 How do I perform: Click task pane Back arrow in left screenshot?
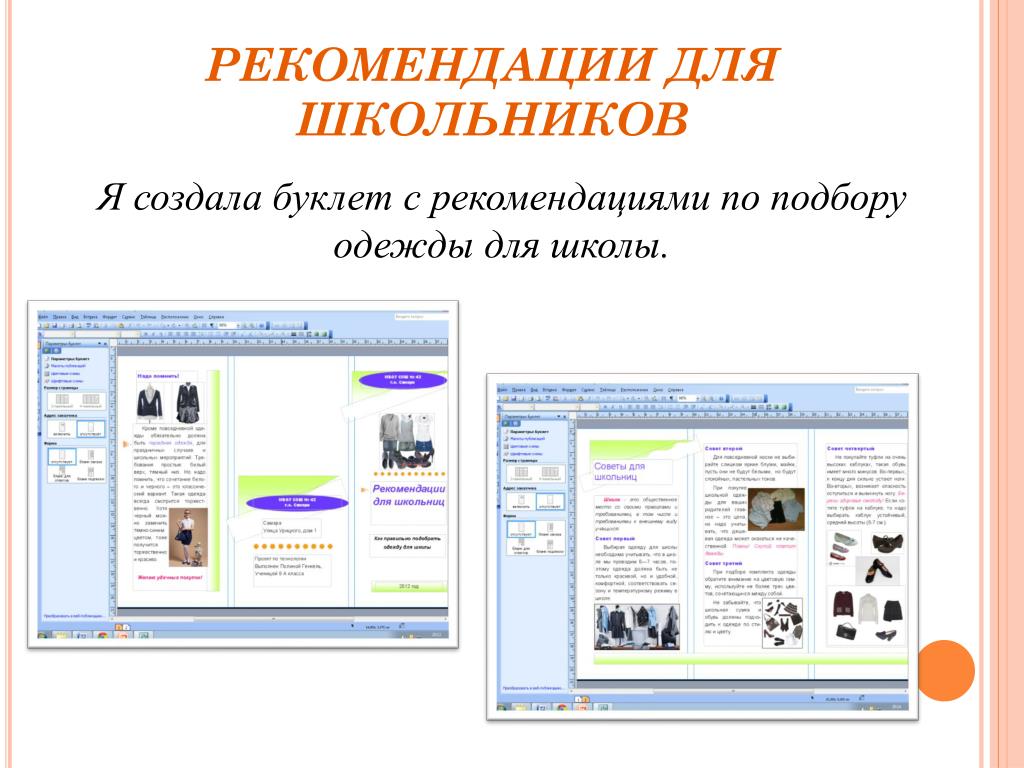pos(46,351)
